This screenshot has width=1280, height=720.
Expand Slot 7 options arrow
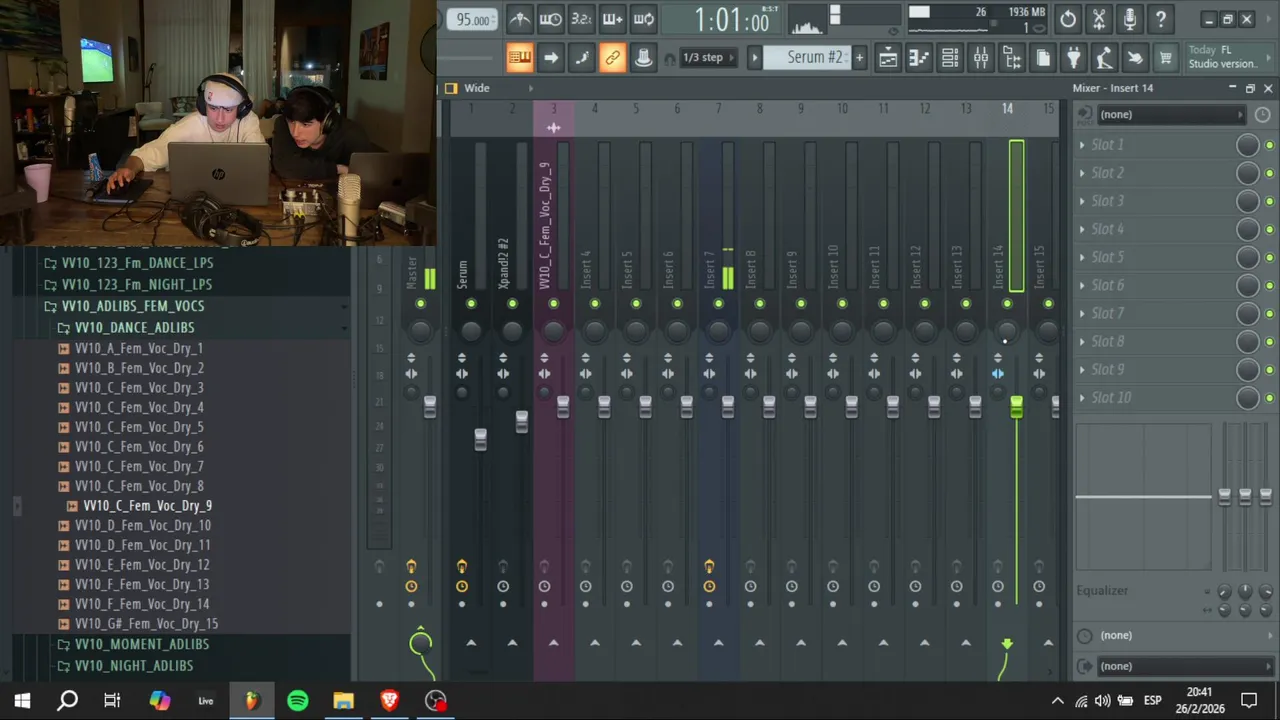click(x=1082, y=313)
